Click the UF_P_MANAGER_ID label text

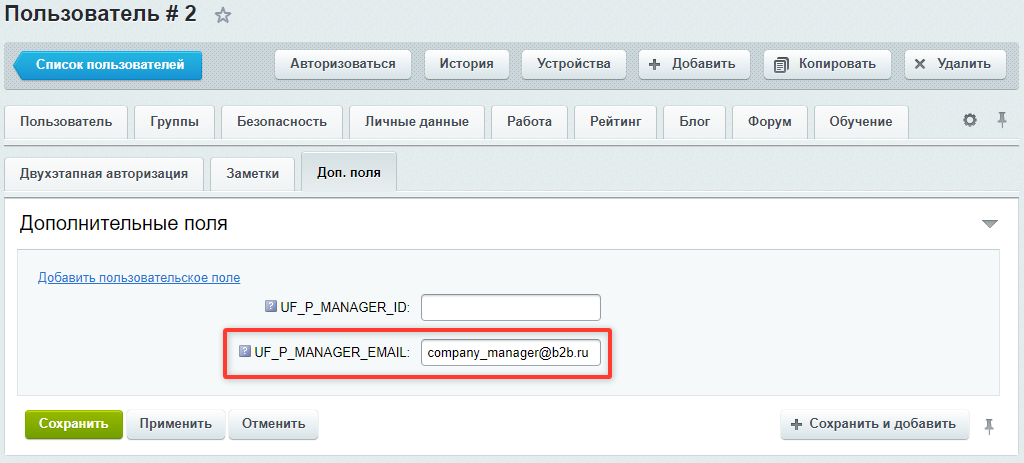click(x=345, y=307)
